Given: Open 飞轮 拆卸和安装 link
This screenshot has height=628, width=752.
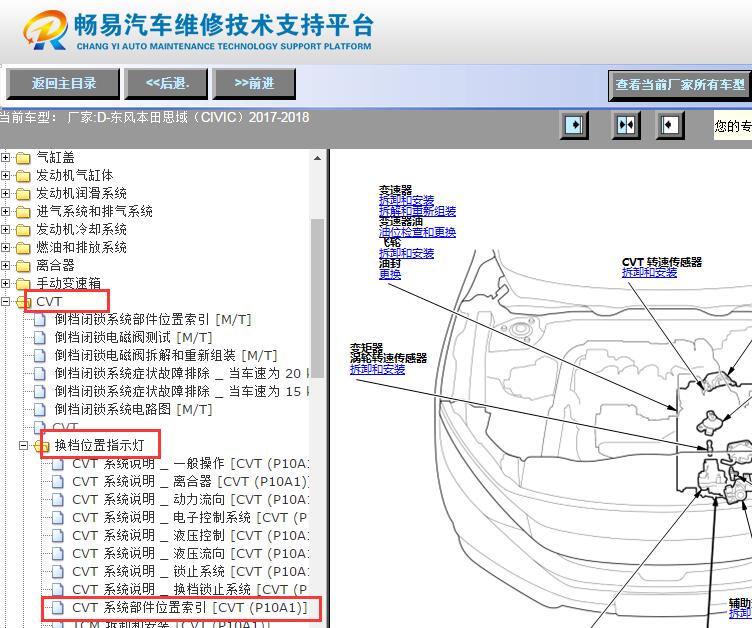Looking at the screenshot, I should pyautogui.click(x=406, y=253).
